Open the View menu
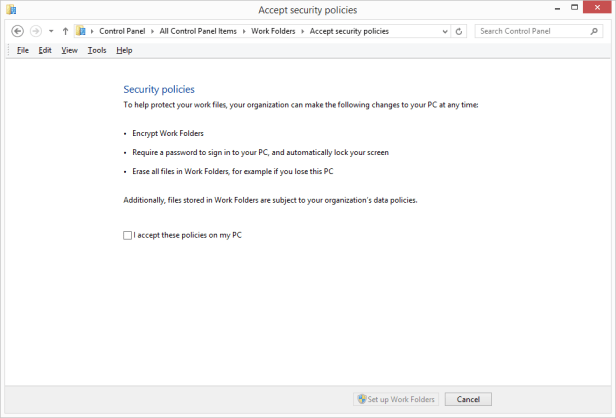The width and height of the screenshot is (616, 418). point(69,50)
